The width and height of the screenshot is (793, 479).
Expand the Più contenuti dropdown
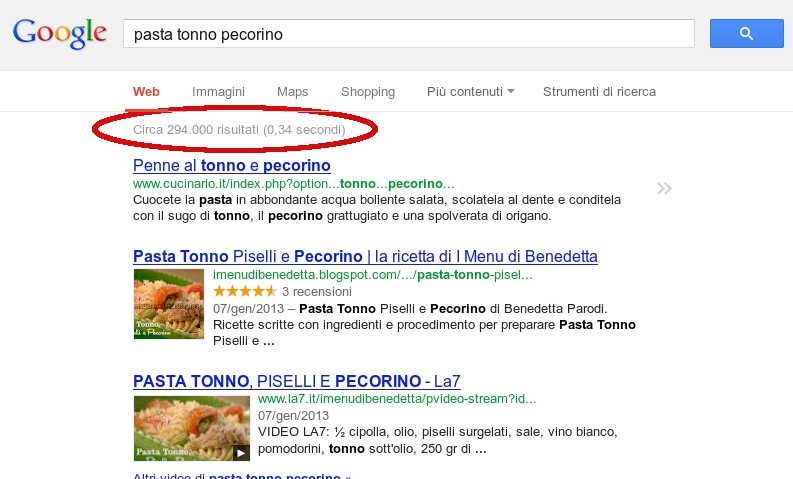point(470,92)
